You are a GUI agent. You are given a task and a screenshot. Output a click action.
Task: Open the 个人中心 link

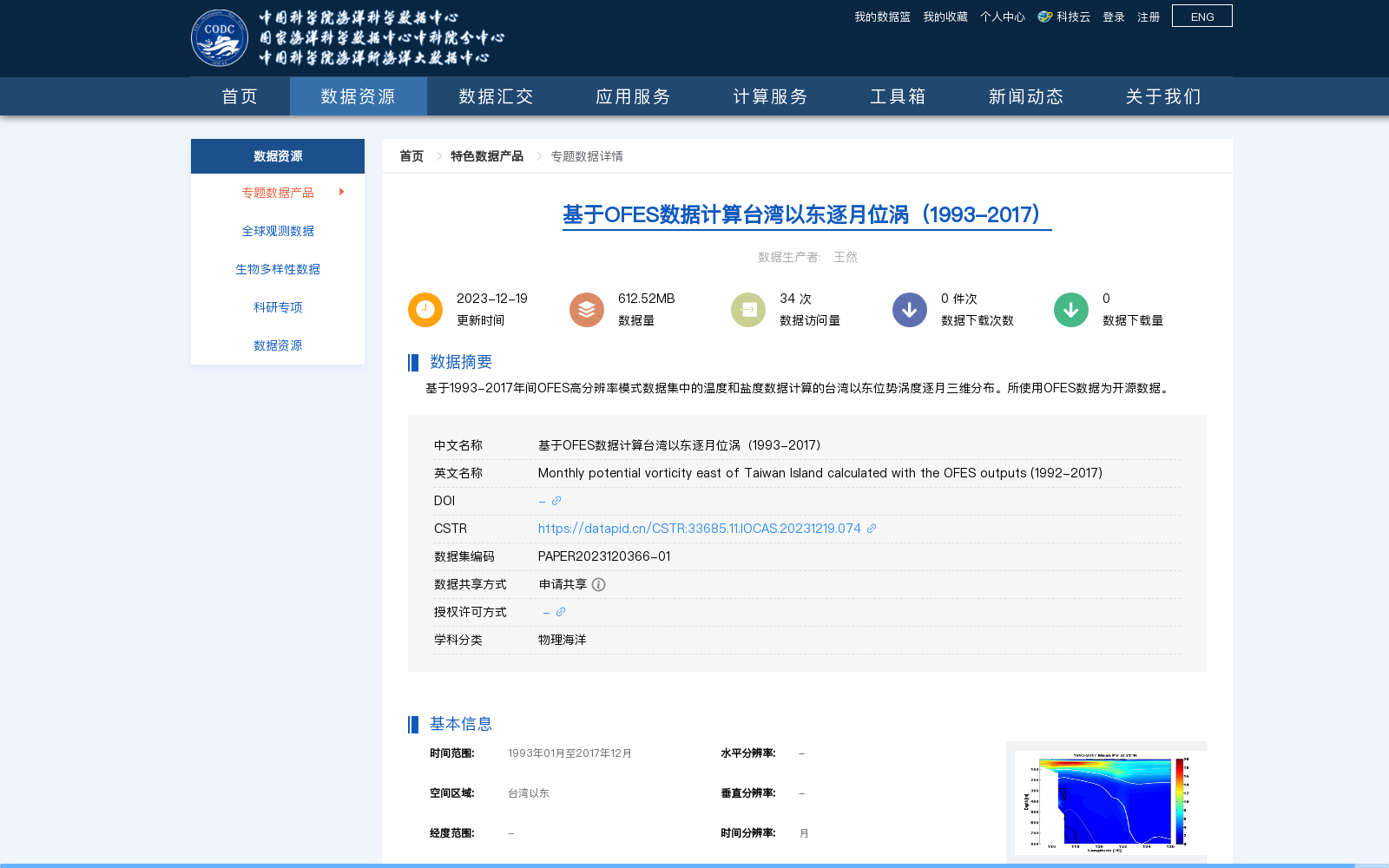pos(1003,16)
